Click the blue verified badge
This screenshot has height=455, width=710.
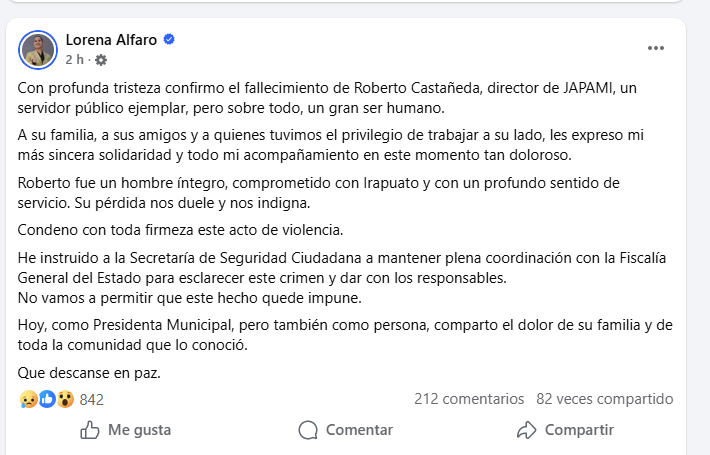(x=169, y=40)
